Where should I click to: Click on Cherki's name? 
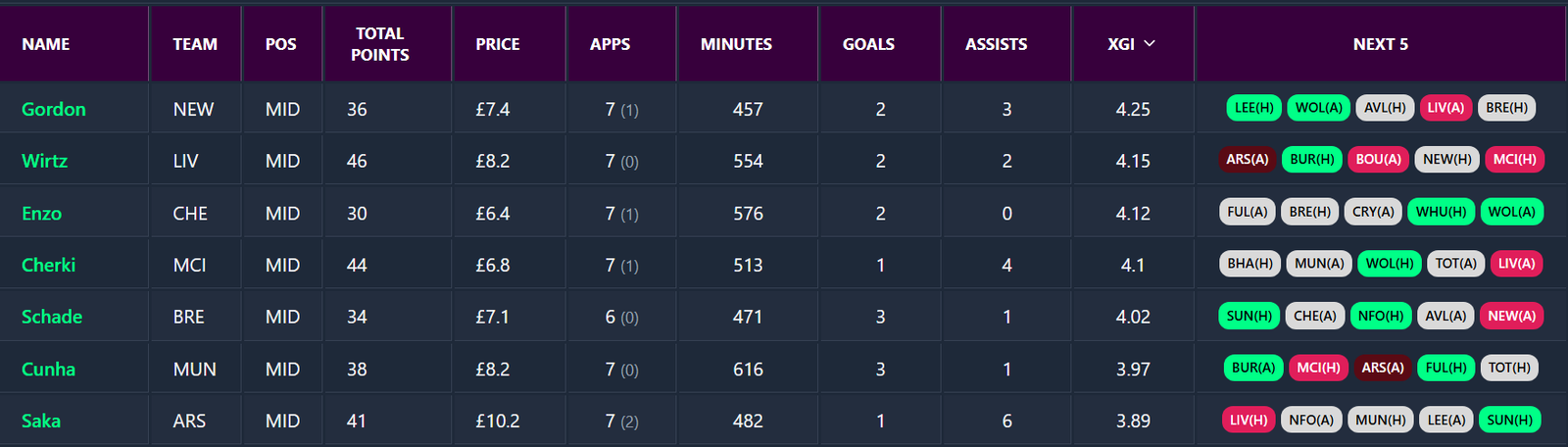48,265
